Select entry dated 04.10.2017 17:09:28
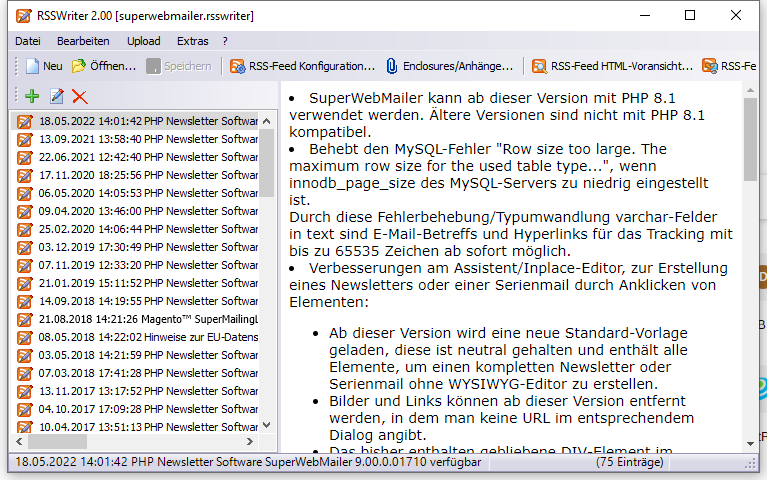 pos(136,409)
